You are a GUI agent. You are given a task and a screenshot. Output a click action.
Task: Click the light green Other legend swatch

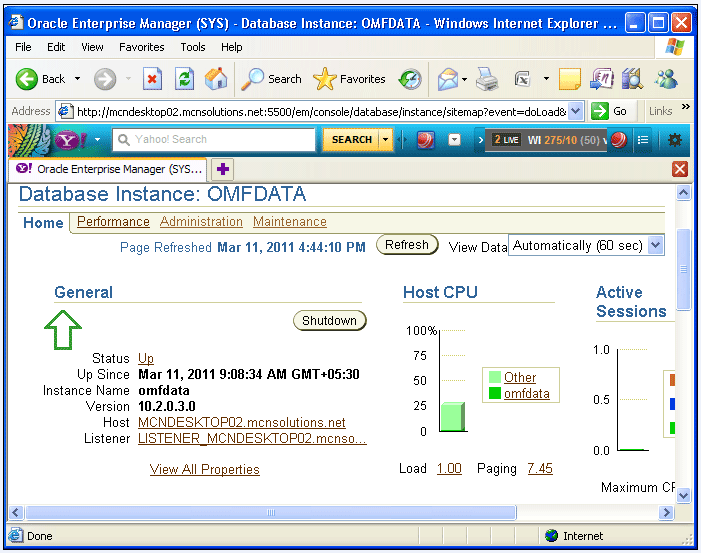(x=494, y=377)
